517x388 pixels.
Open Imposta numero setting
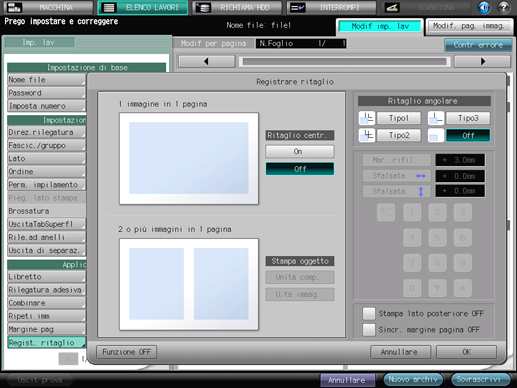46,106
